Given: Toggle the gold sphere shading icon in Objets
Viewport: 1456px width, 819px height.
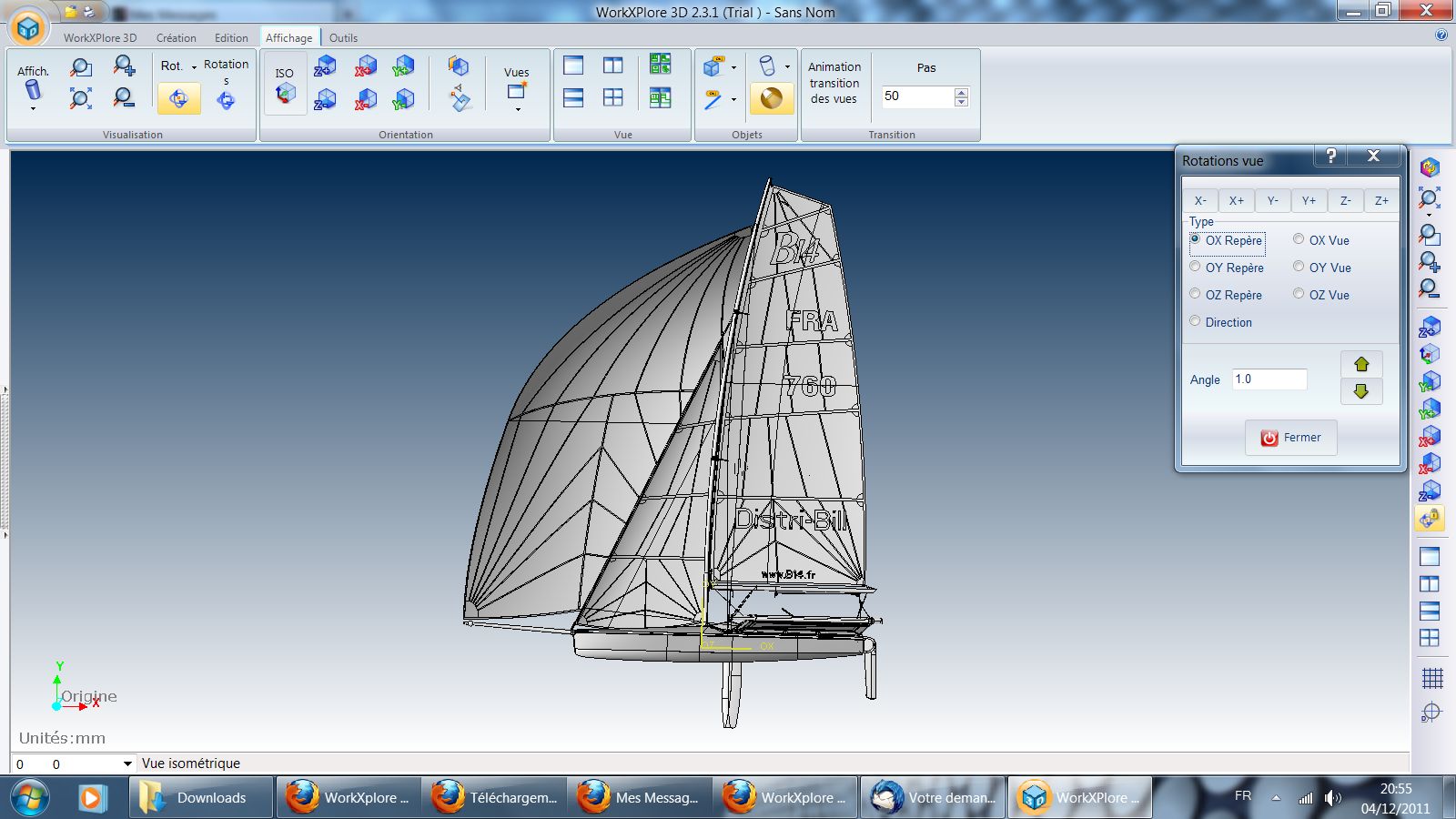Looking at the screenshot, I should point(771,98).
